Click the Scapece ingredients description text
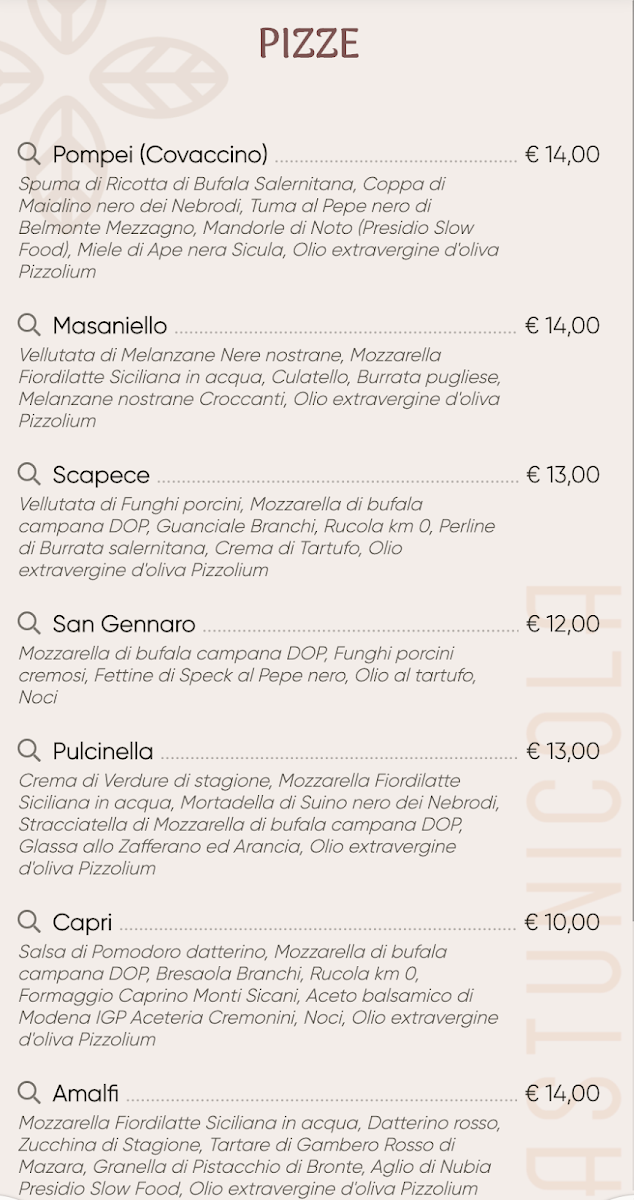This screenshot has width=634, height=1200. [257, 537]
